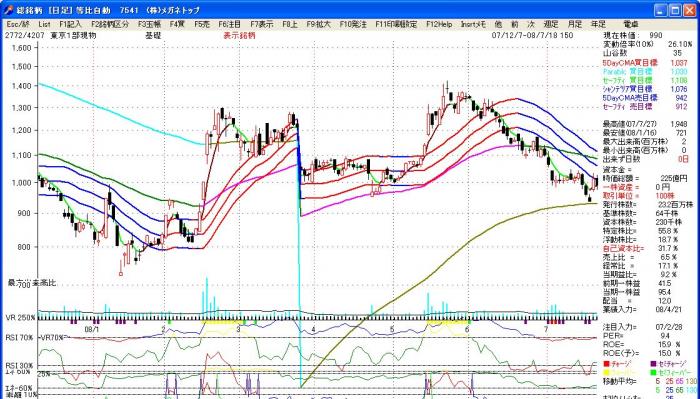Go to the next stock with 次
Image resolution: width=700 pixels, height=399 pixels.
pyautogui.click(x=531, y=25)
